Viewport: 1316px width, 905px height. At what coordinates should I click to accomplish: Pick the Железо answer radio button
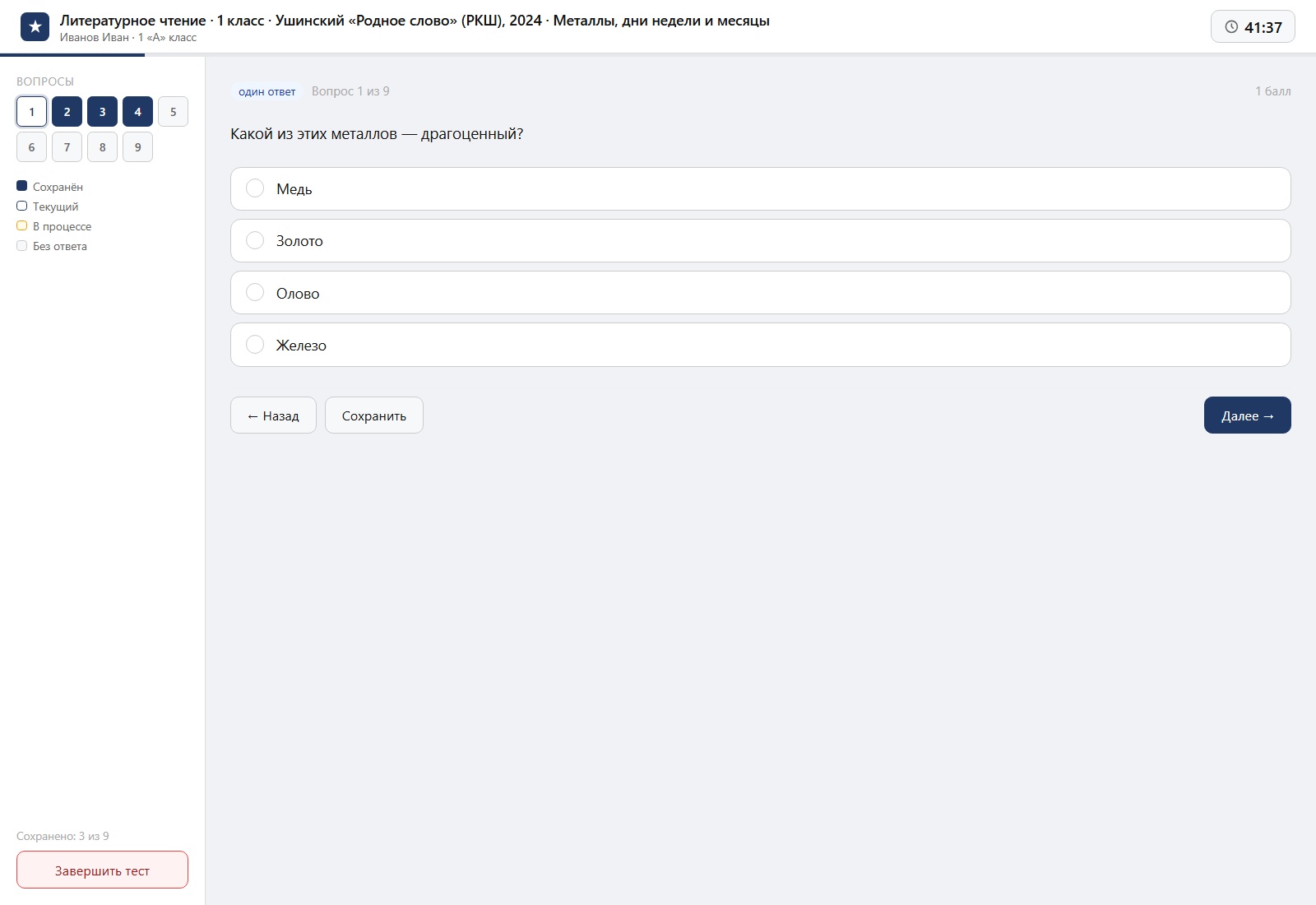click(255, 344)
